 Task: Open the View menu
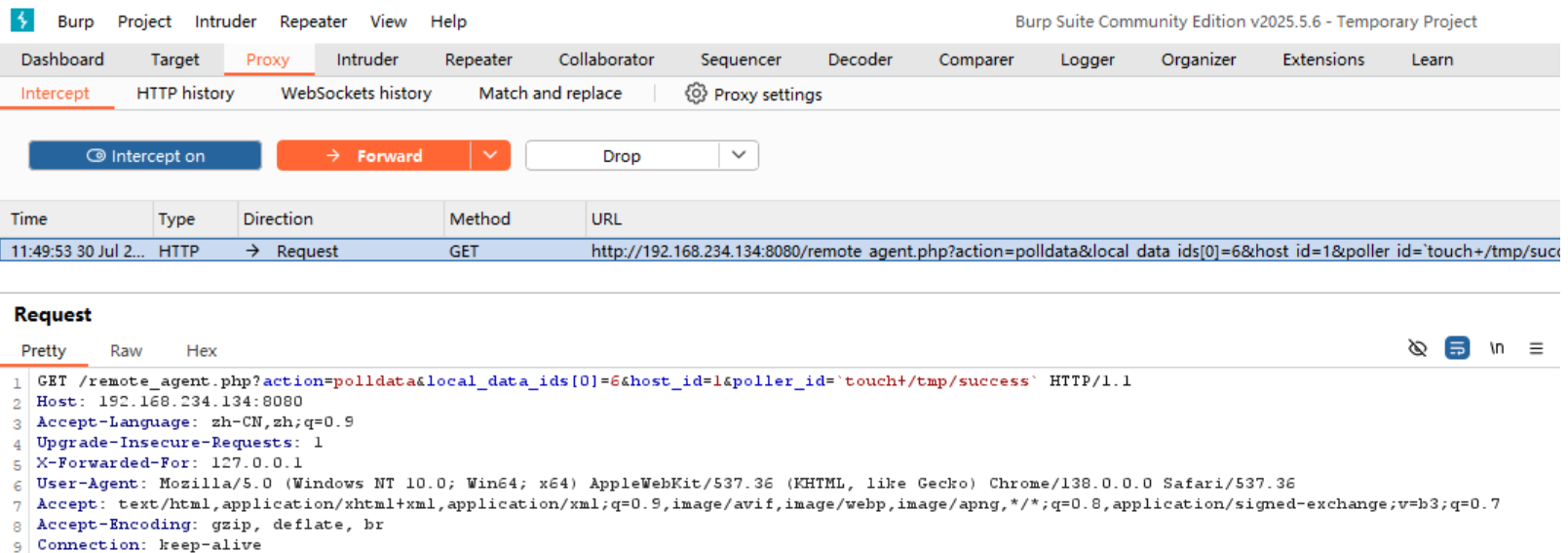coord(388,21)
